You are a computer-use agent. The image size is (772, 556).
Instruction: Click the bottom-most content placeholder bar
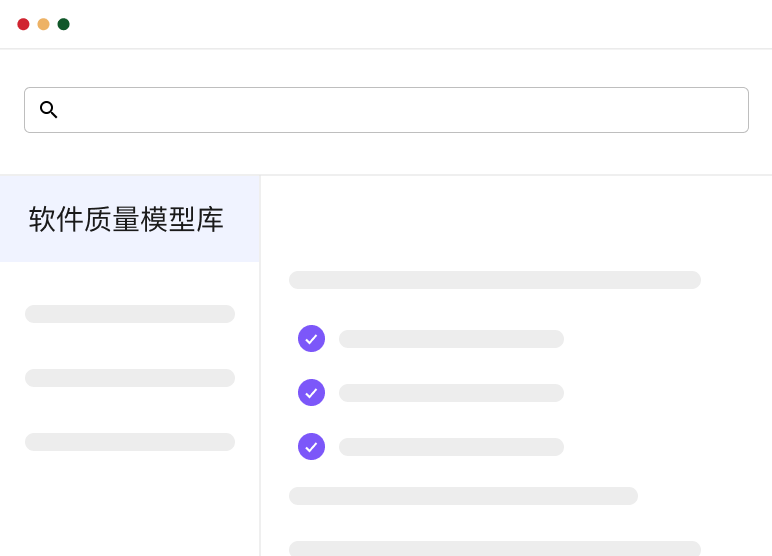(494, 548)
